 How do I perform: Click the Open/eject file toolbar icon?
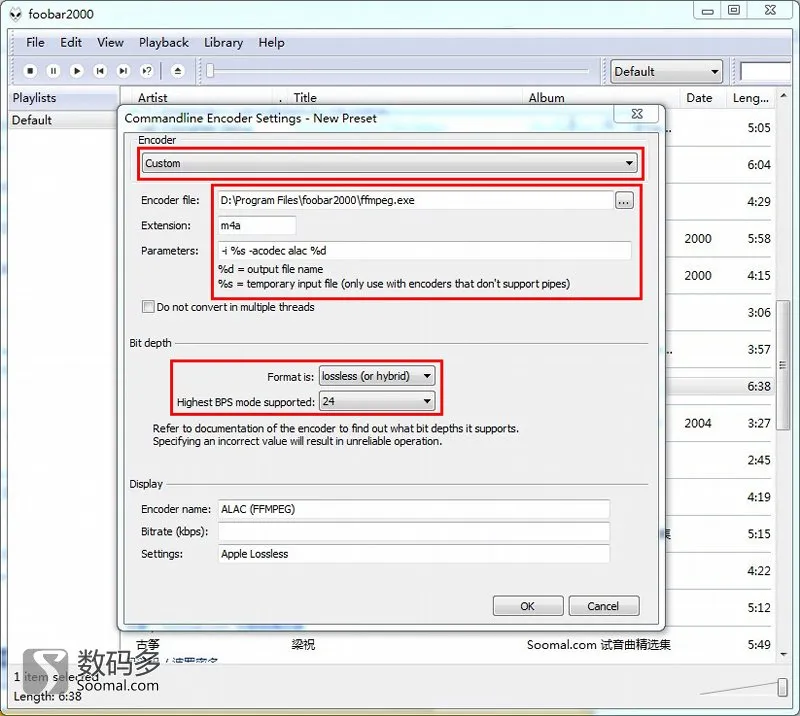178,71
